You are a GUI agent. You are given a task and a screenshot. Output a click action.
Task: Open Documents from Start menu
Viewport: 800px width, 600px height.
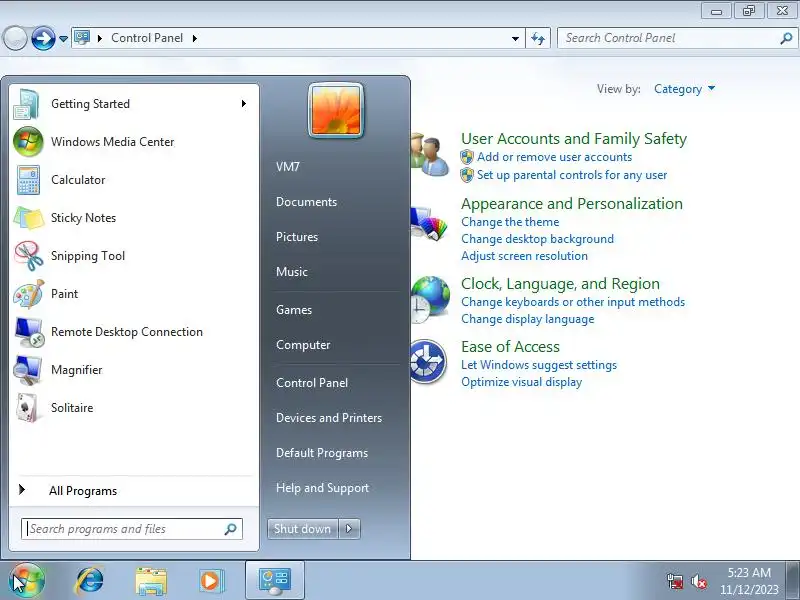pyautogui.click(x=306, y=202)
